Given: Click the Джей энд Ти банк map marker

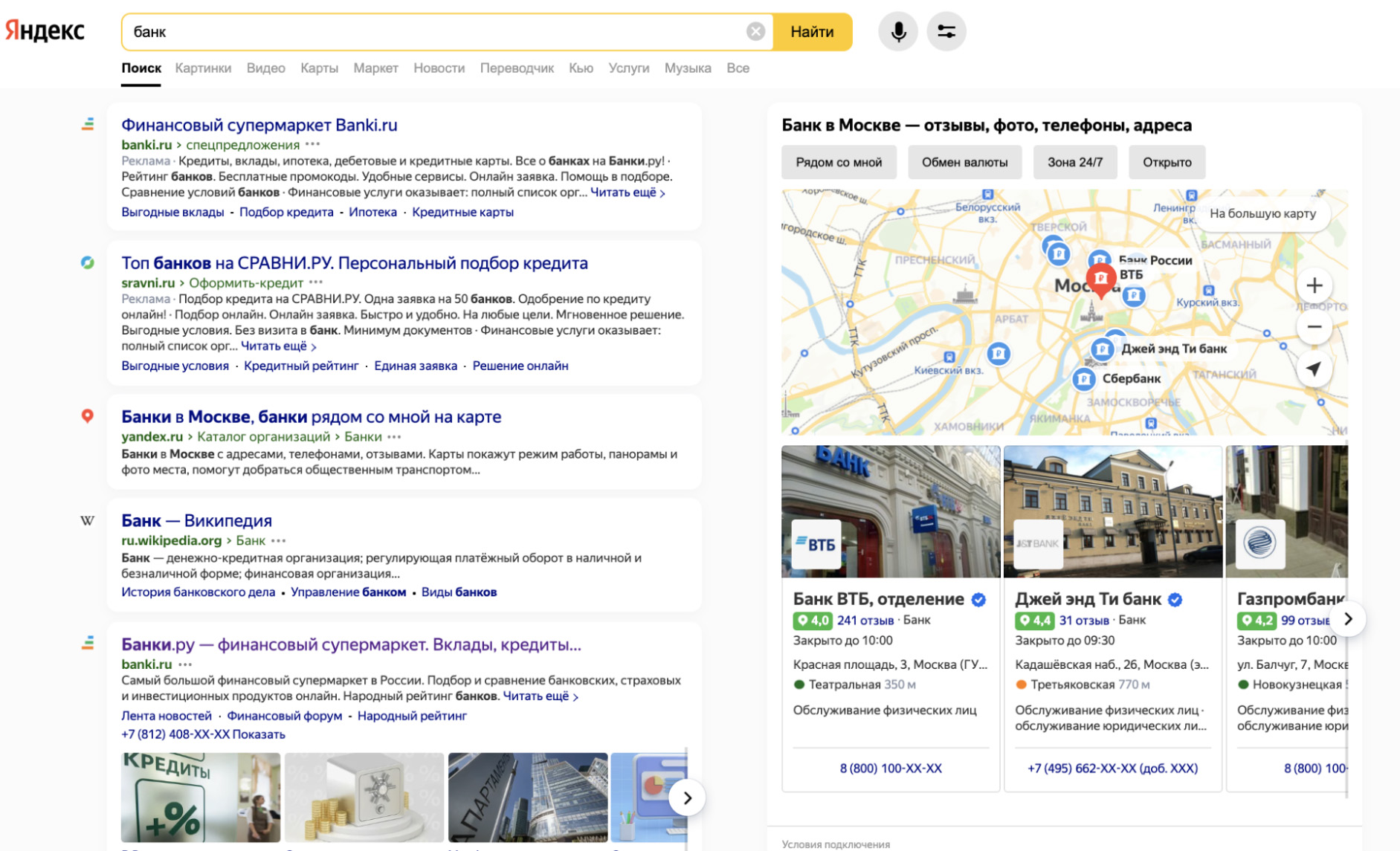Looking at the screenshot, I should [x=1102, y=349].
